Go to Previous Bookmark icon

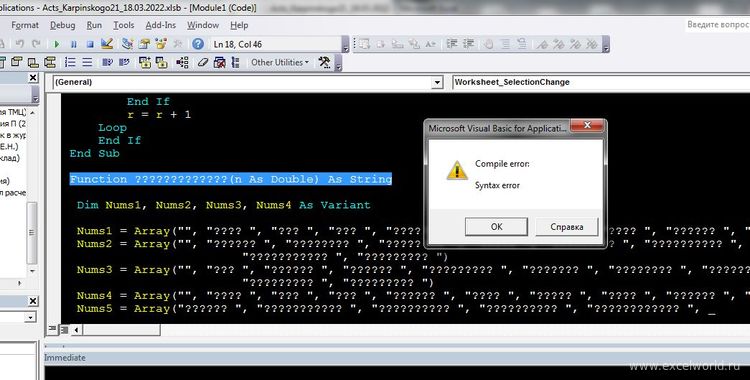pos(575,44)
